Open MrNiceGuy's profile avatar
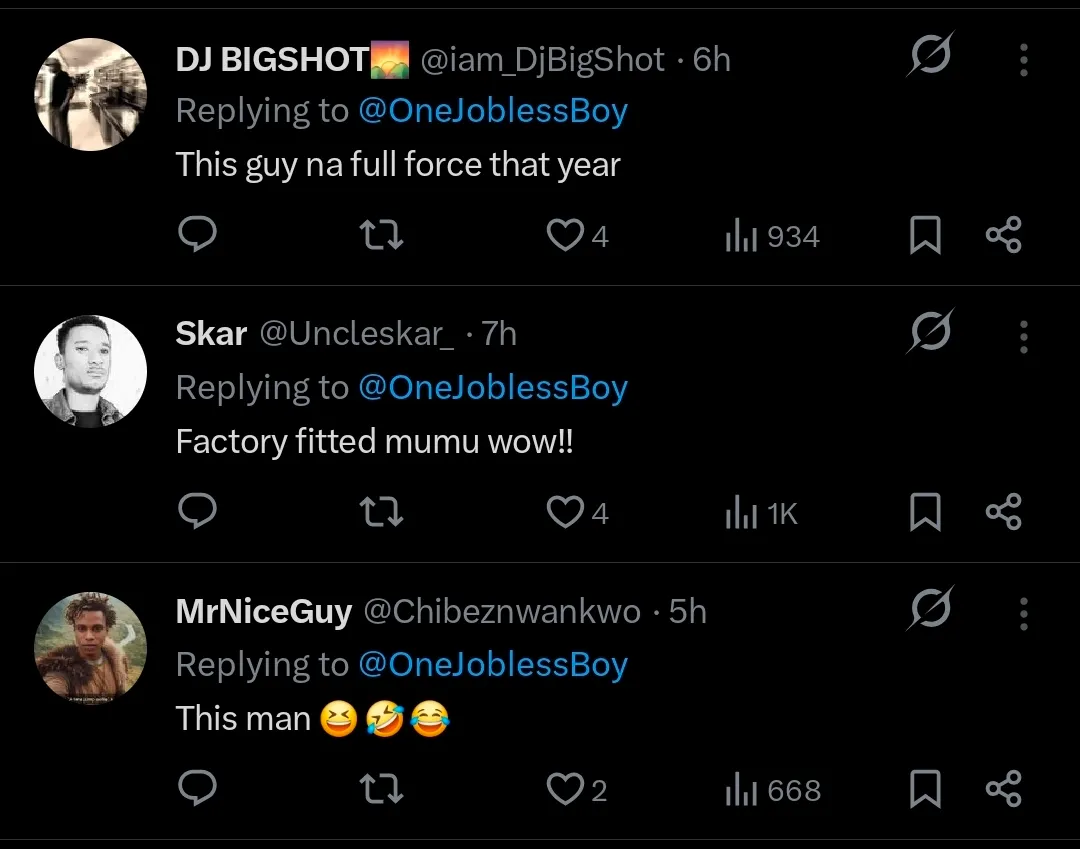The height and width of the screenshot is (849, 1080). [90, 647]
